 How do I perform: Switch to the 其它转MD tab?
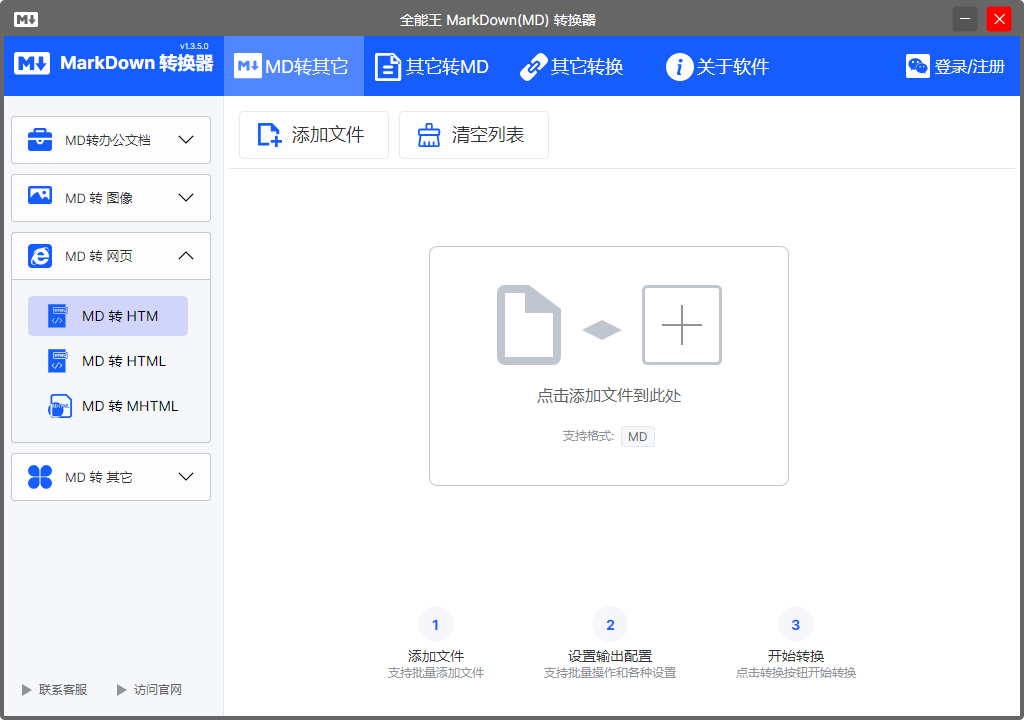pyautogui.click(x=432, y=66)
